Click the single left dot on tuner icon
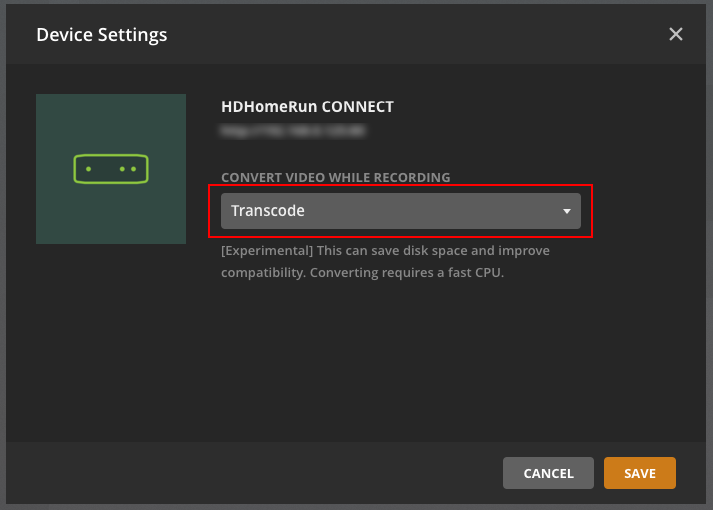This screenshot has height=510, width=713. pyautogui.click(x=89, y=169)
